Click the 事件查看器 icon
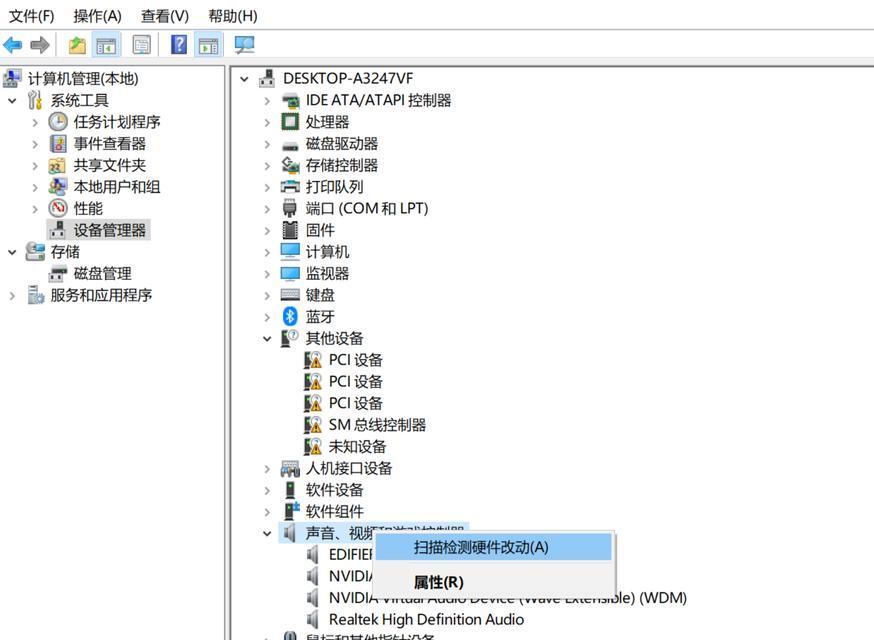Screen dimensions: 874x640 [x=58, y=143]
